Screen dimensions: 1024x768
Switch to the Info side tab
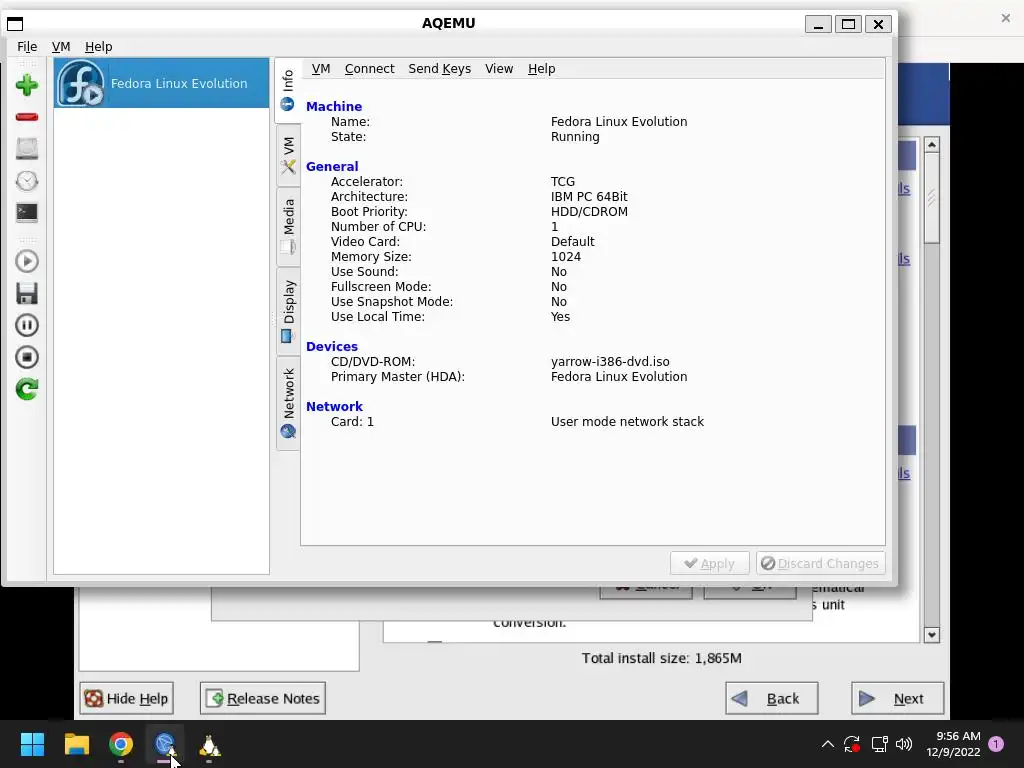pyautogui.click(x=288, y=90)
